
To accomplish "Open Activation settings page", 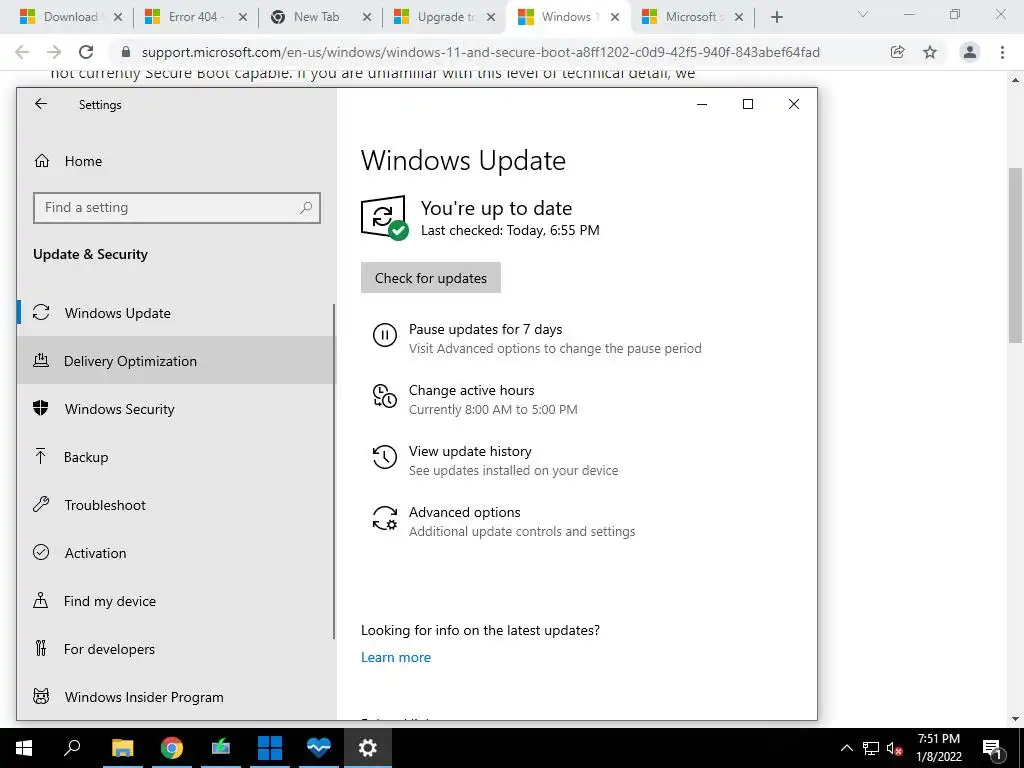I will 175,552.
